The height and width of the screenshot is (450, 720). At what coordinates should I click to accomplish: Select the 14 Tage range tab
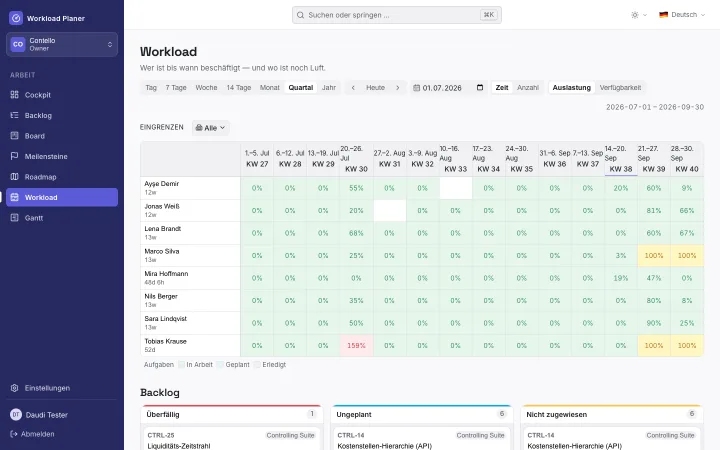click(x=239, y=88)
